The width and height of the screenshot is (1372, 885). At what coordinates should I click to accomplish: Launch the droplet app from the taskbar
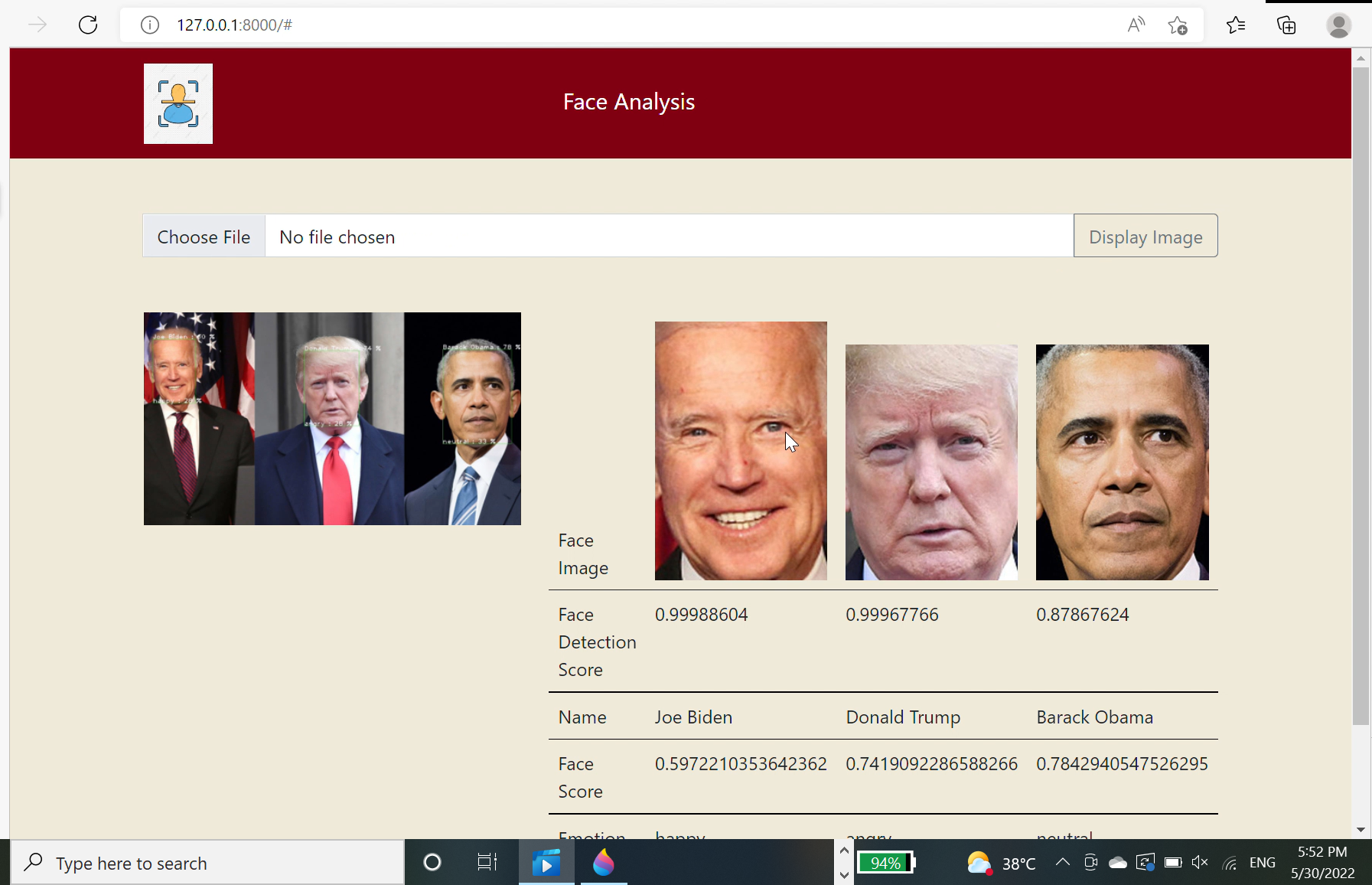click(x=603, y=863)
